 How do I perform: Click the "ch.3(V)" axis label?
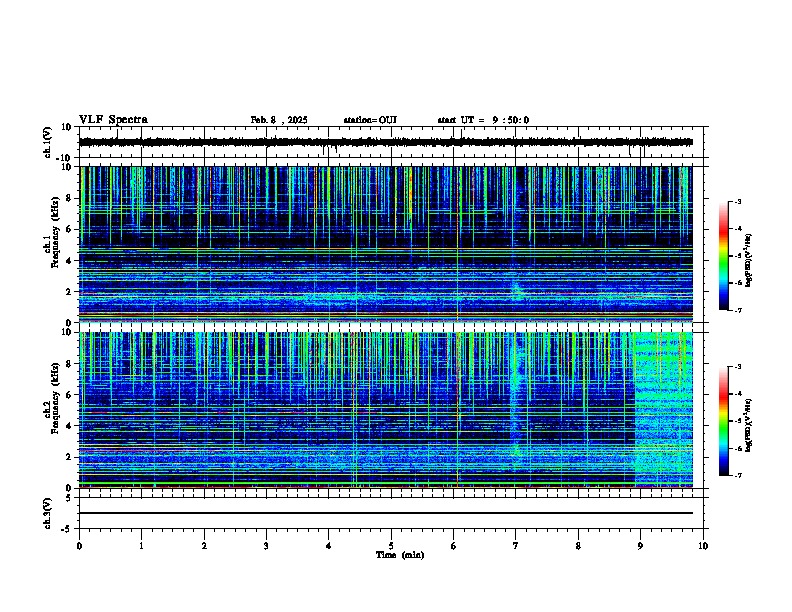point(47,513)
